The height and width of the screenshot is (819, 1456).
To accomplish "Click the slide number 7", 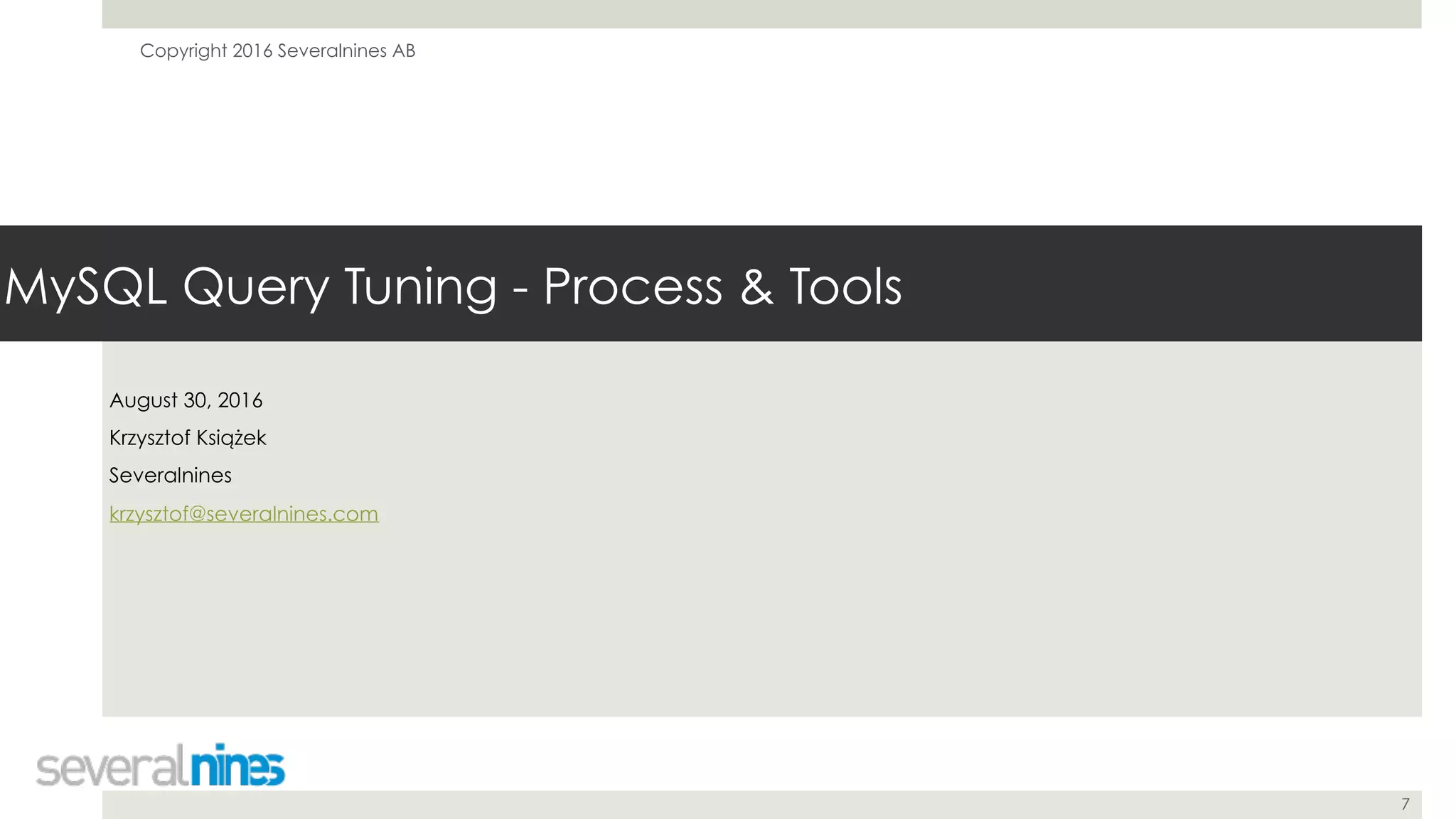I will (x=1405, y=804).
